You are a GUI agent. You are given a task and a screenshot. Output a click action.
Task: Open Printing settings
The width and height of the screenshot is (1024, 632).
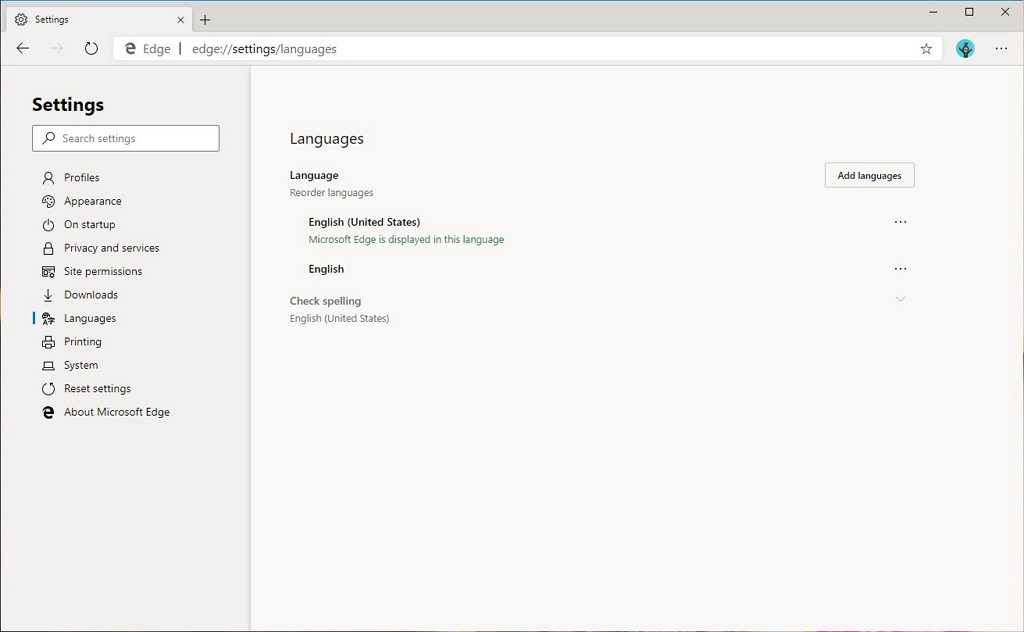click(x=83, y=342)
